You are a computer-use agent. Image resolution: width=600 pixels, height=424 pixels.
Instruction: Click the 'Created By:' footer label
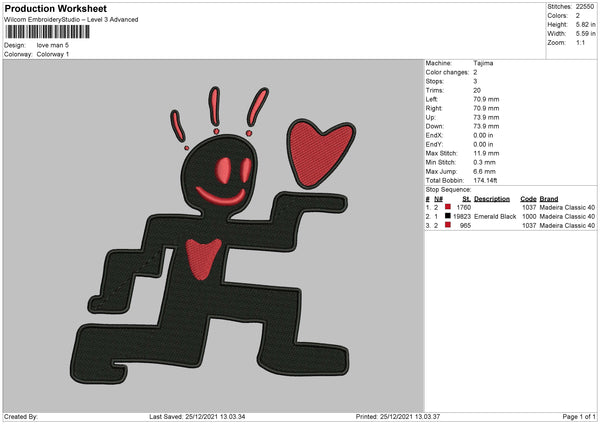[x=21, y=417]
